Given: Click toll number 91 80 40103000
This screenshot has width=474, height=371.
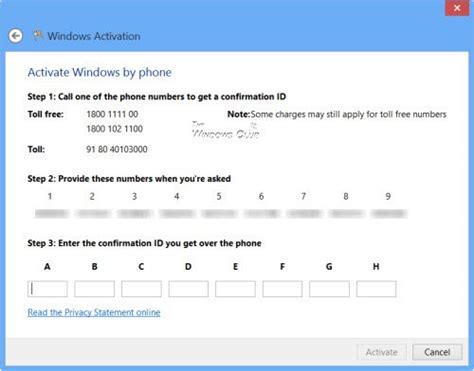Looking at the screenshot, I should click(117, 149).
